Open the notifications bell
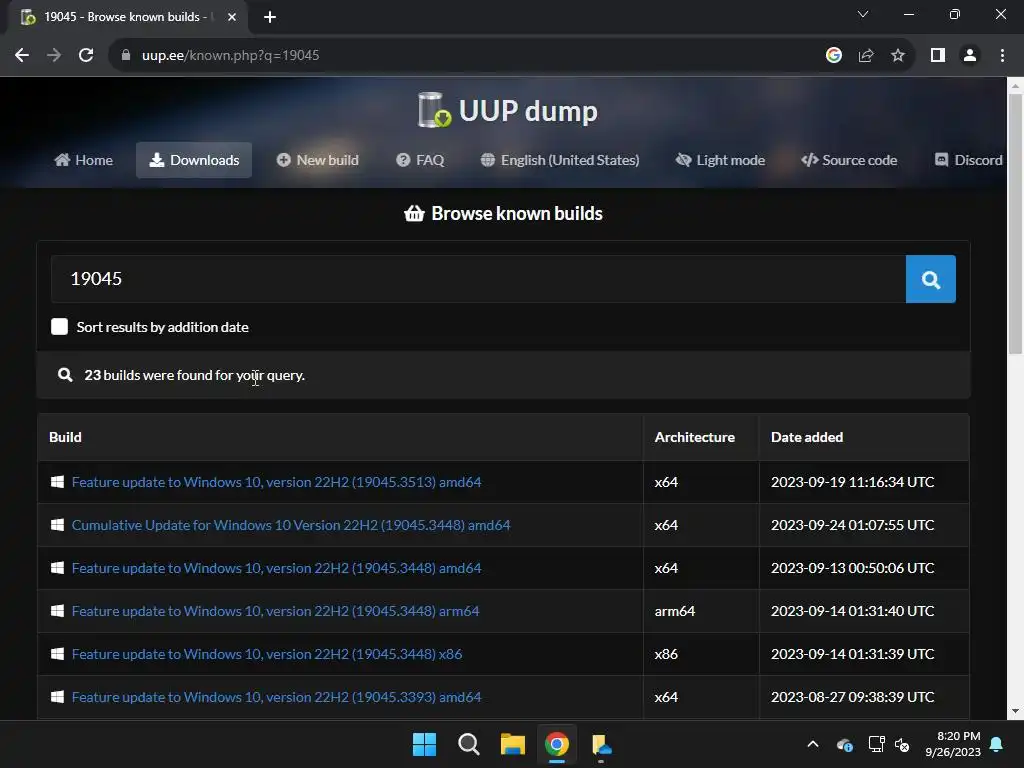Image resolution: width=1024 pixels, height=768 pixels. pyautogui.click(x=997, y=744)
